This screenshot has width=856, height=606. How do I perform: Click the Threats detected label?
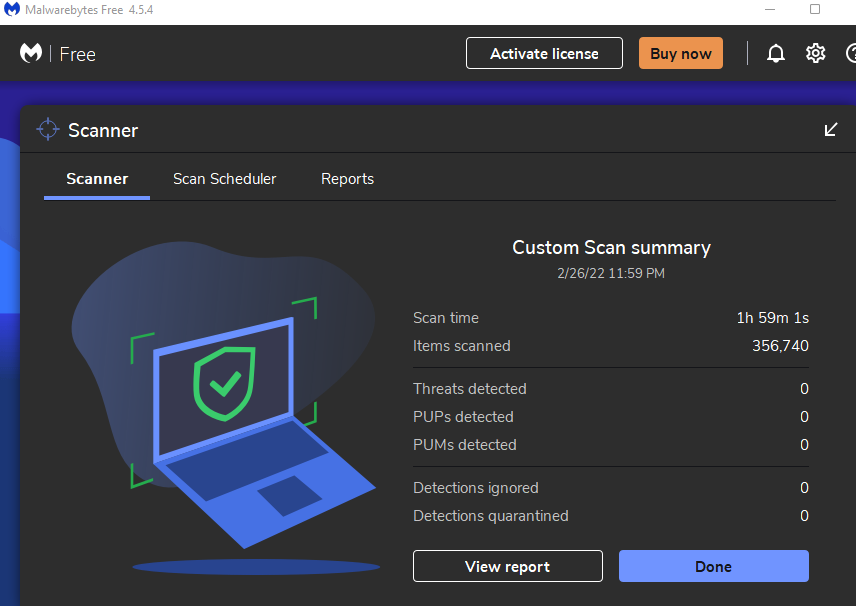(x=469, y=389)
